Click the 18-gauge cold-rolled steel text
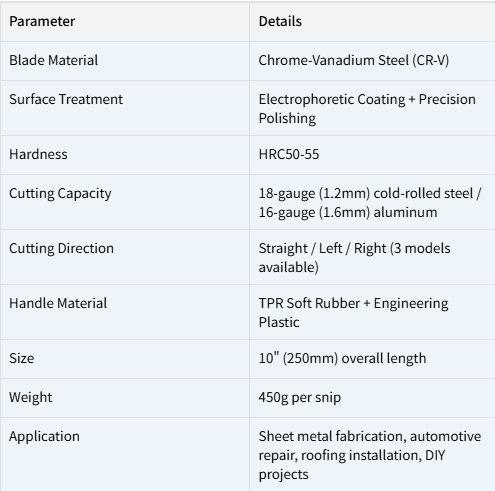Image resolution: width=495 pixels, height=491 pixels. click(370, 193)
